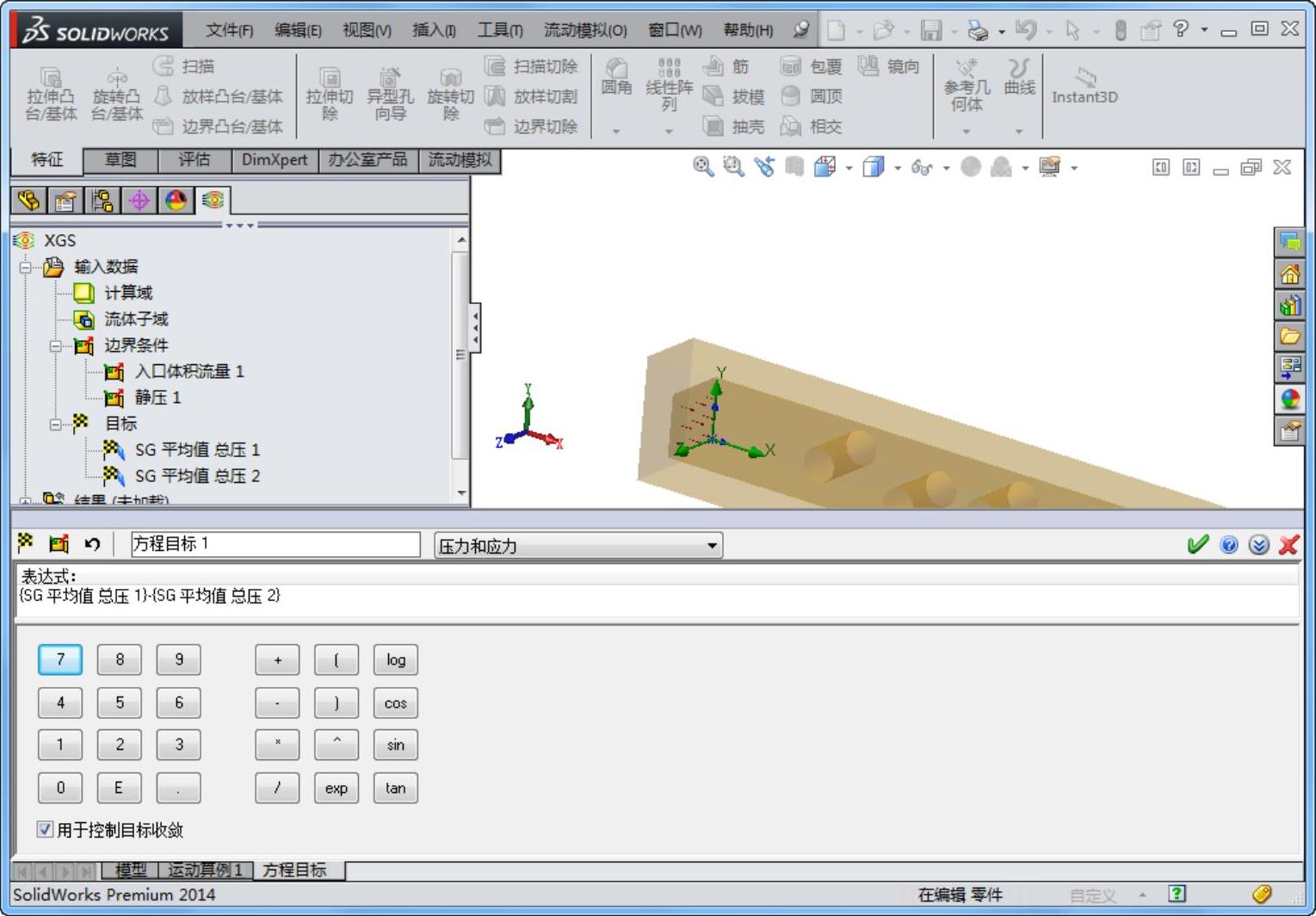Select SG 平均值 总压 1 in the tree
This screenshot has width=1316, height=916.
[197, 449]
